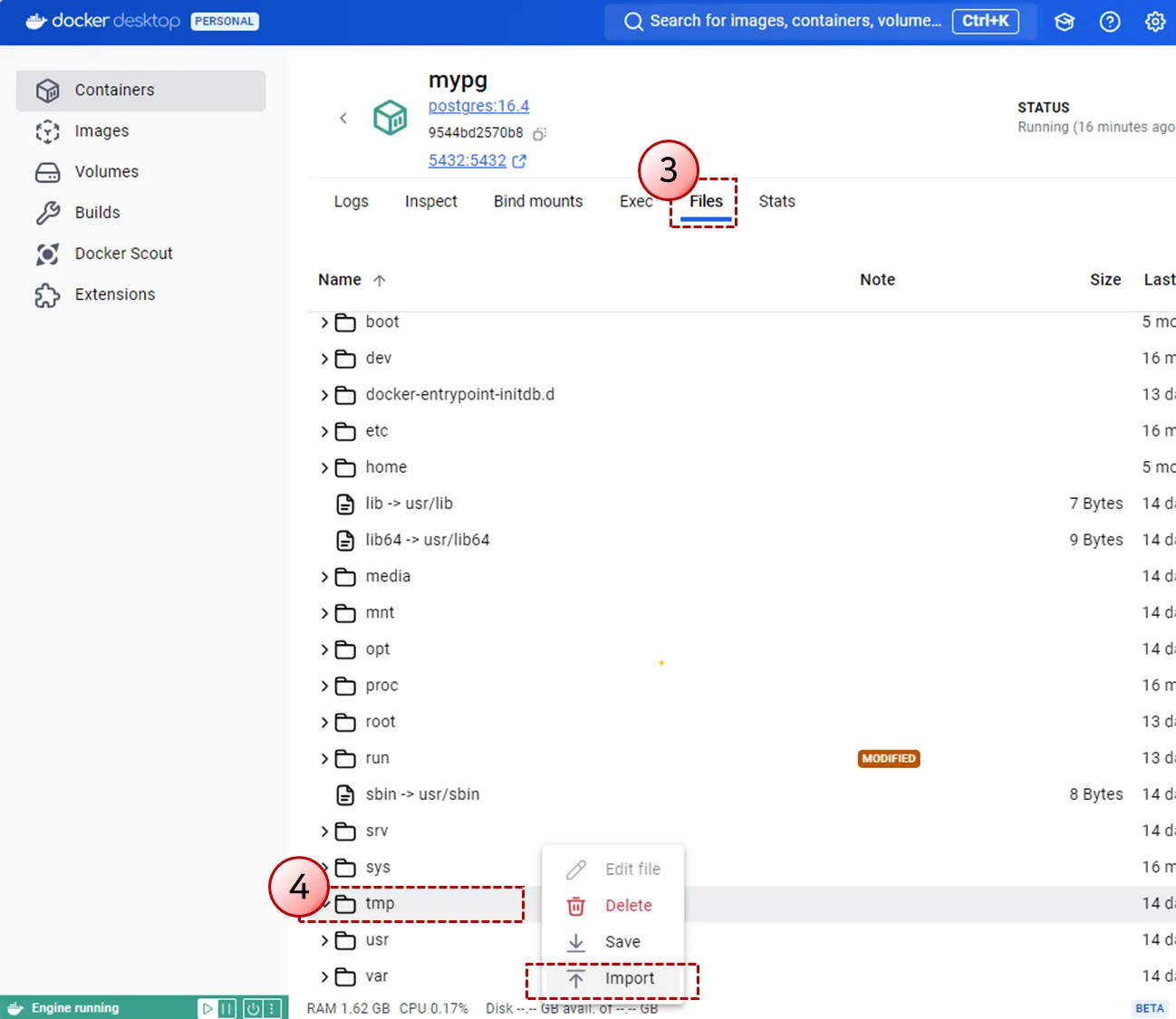
Task: Expand the home folder
Action: (324, 467)
